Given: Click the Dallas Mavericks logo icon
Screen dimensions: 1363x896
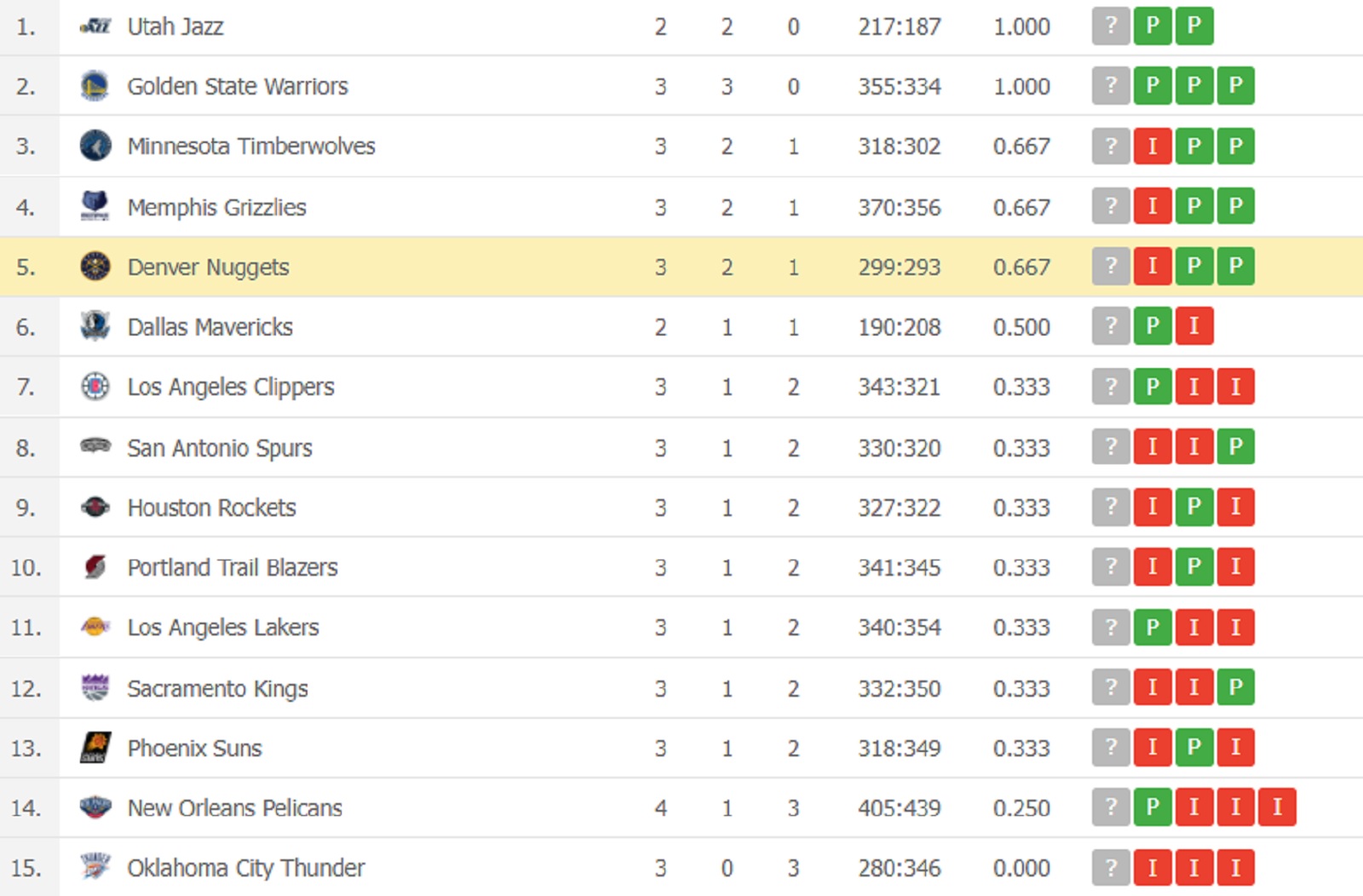Looking at the screenshot, I should click(x=95, y=326).
